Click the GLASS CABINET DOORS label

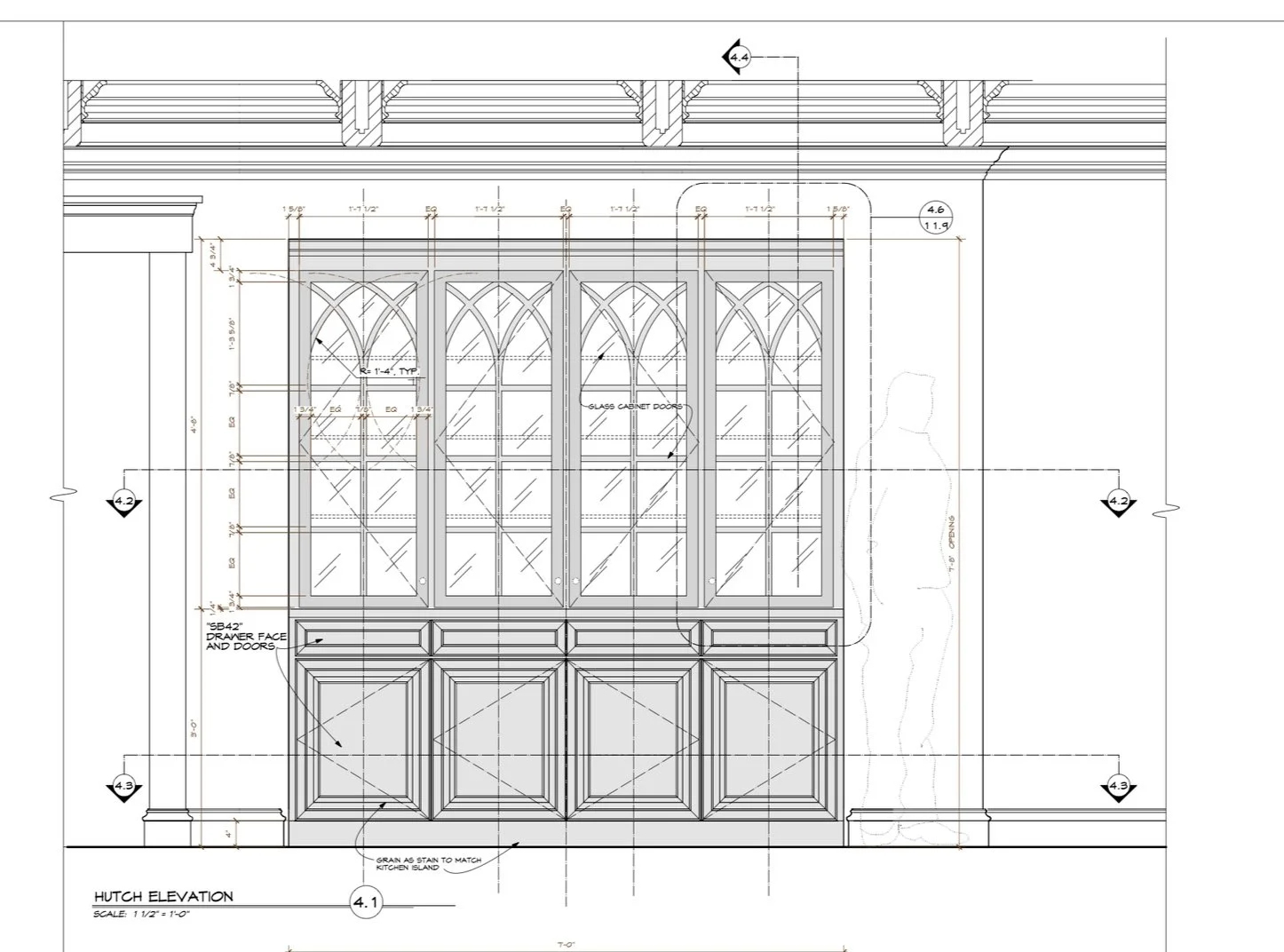point(635,407)
